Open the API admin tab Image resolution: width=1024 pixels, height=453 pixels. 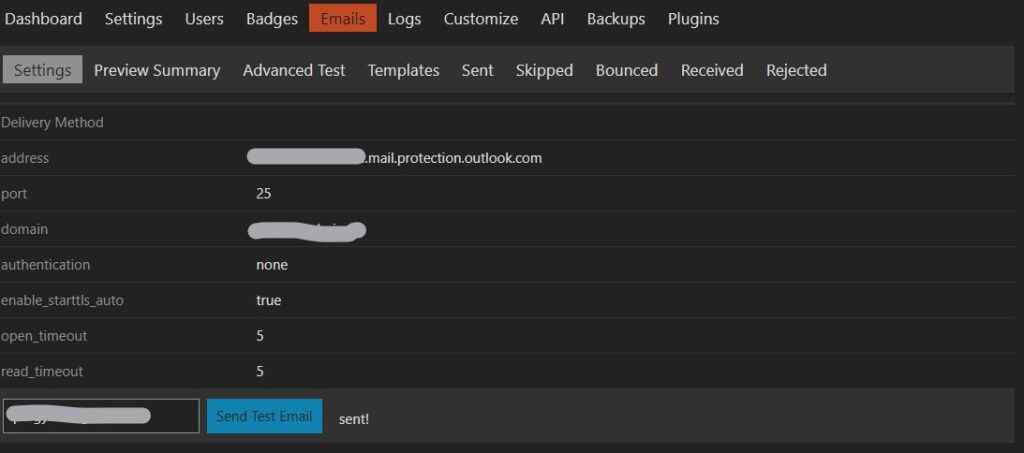coord(552,19)
